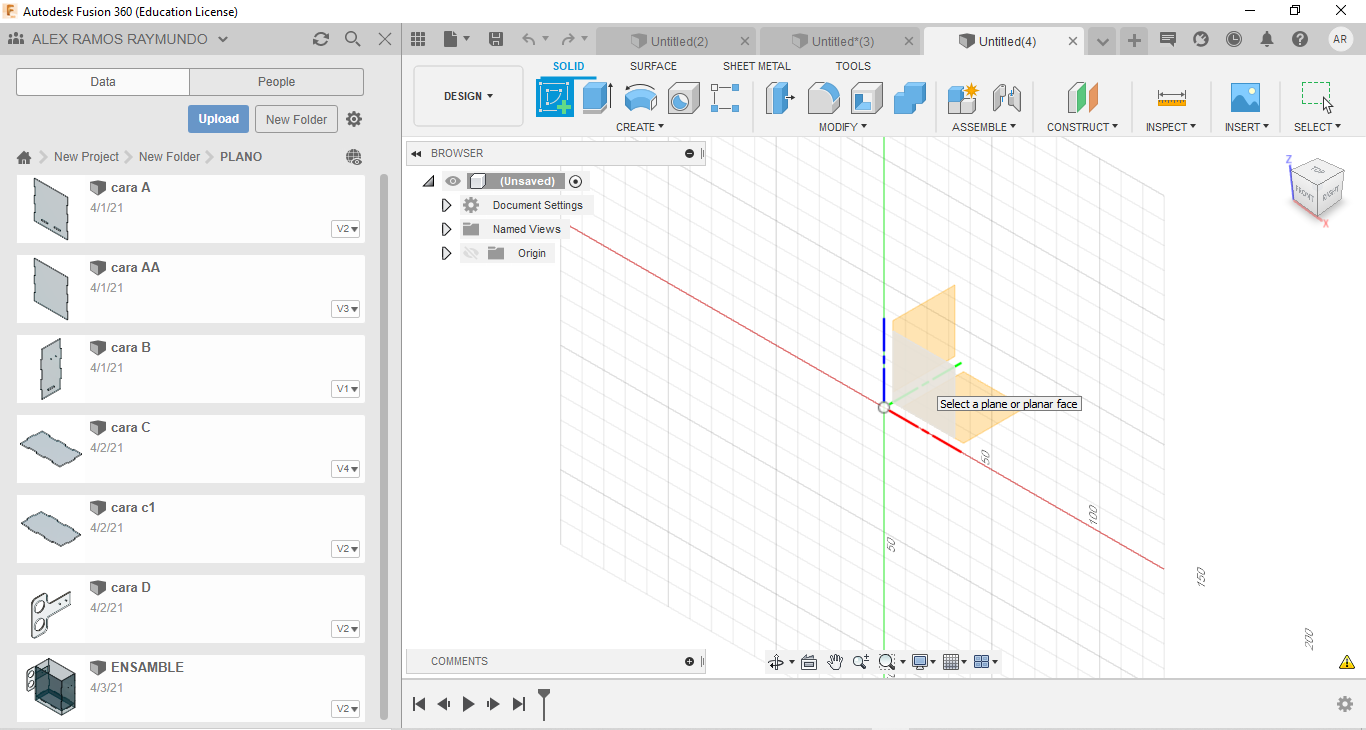
Task: Open the CONSTRUCT menu dropdown
Action: pos(1083,127)
